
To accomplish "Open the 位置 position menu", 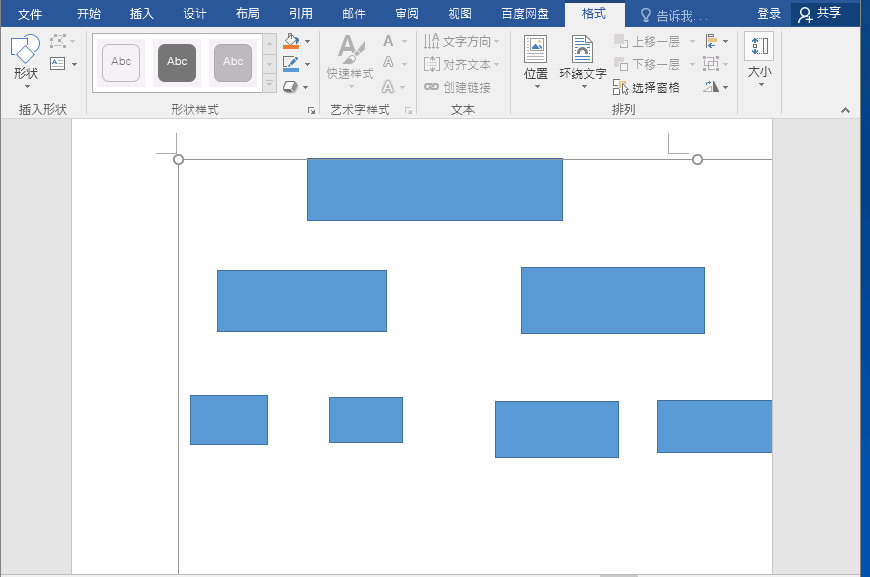I will point(536,61).
